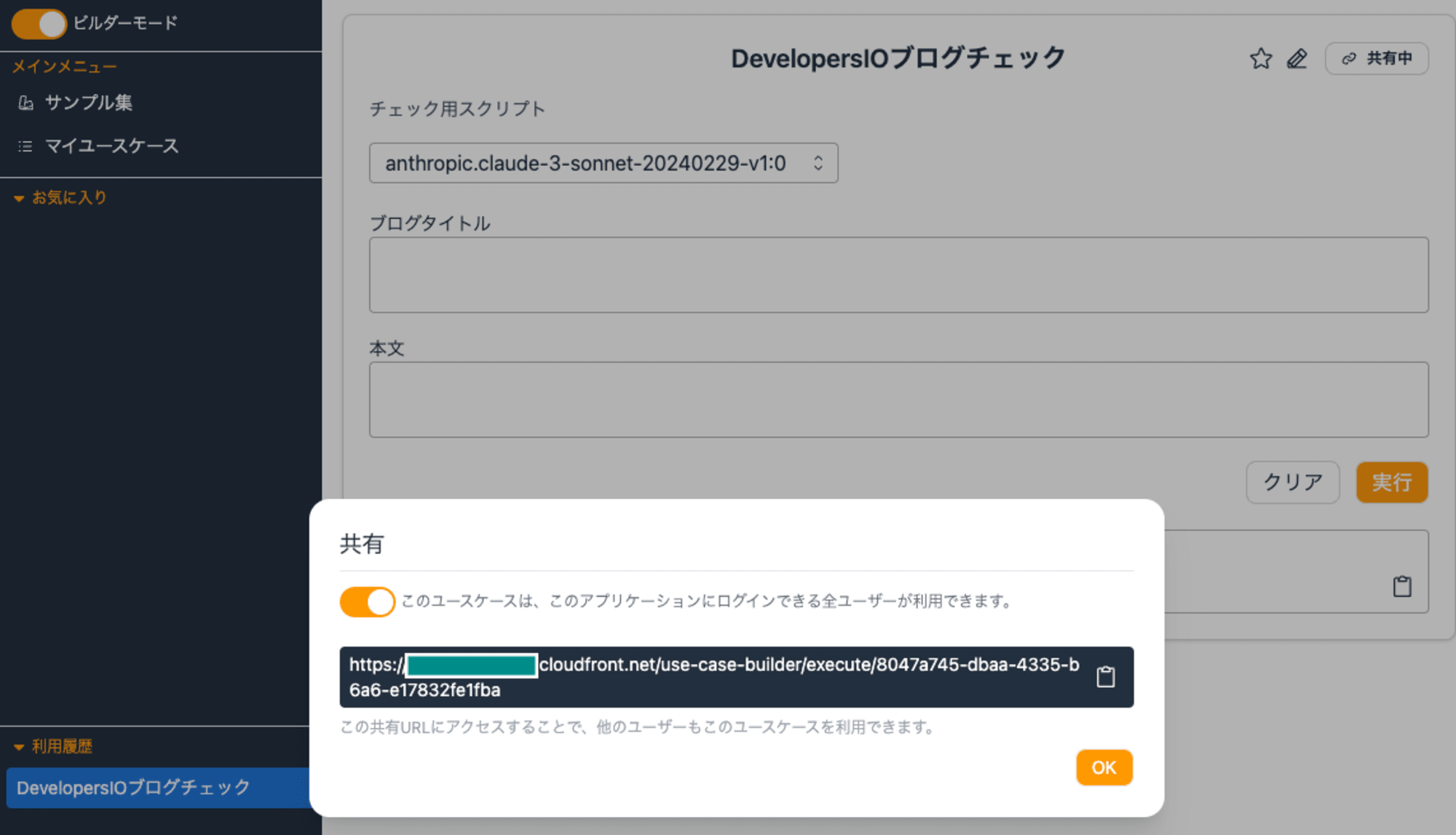Click the クリア button
1456x835 pixels.
pos(1292,482)
